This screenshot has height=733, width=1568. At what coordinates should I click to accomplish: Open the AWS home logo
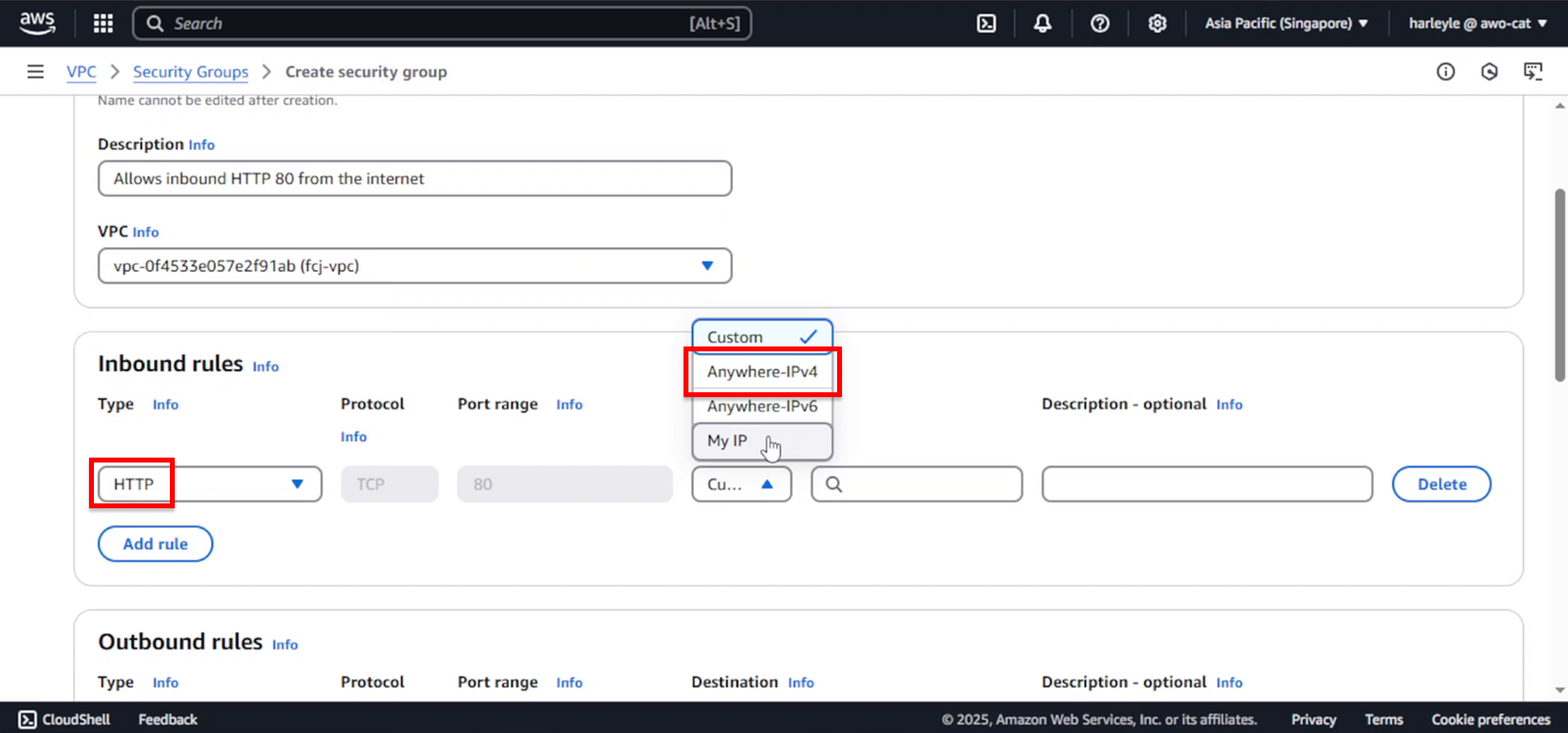38,23
